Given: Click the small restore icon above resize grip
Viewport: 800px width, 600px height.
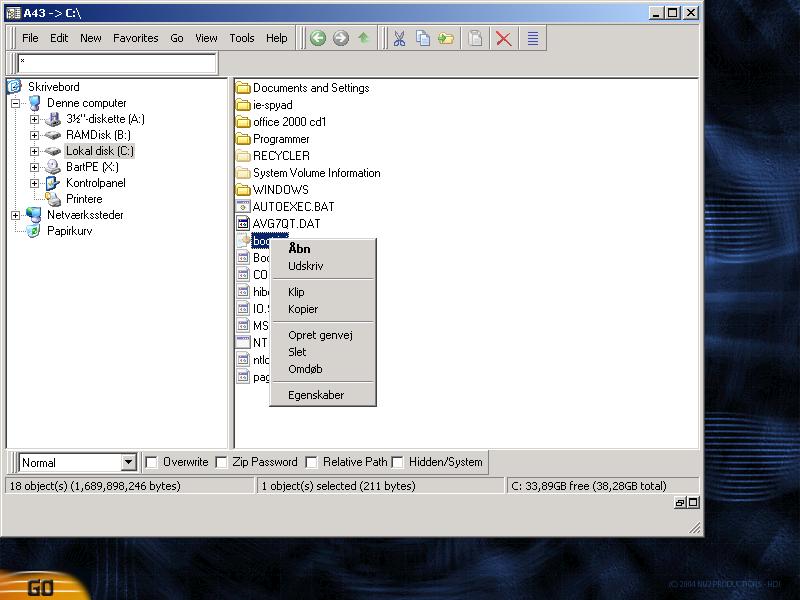Looking at the screenshot, I should tap(680, 503).
